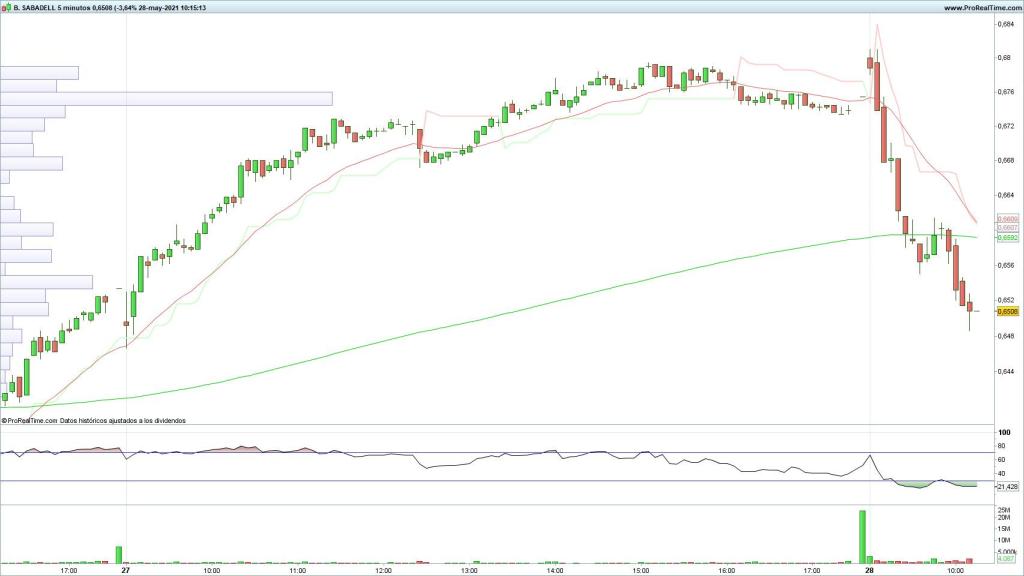Click the ProRealTime.com copyright notice text
1024x576 pixels.
coord(94,421)
